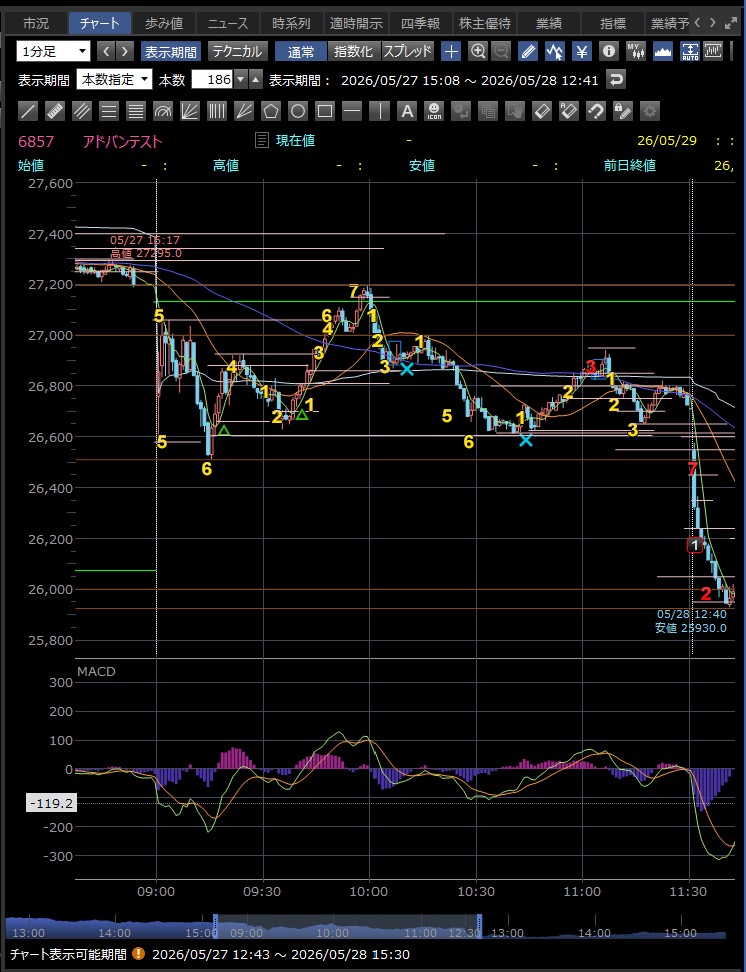Click the テクニカル button
The width and height of the screenshot is (746, 972).
(238, 51)
